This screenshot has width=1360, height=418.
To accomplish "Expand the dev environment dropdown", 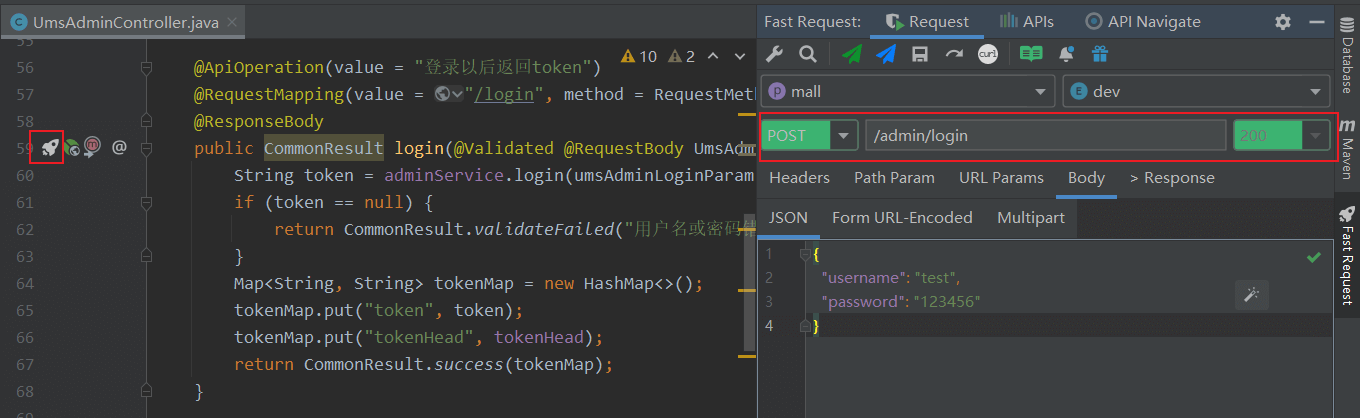I will tap(1196, 91).
